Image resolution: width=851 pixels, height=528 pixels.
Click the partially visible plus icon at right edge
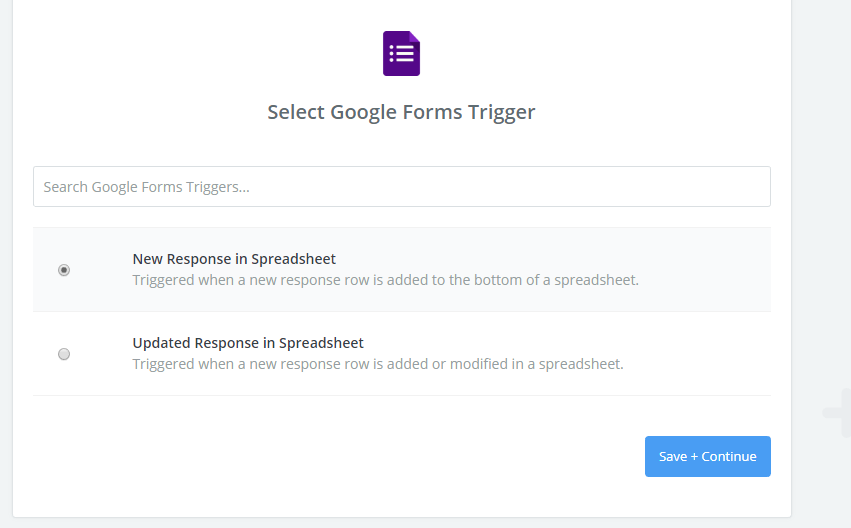838,412
